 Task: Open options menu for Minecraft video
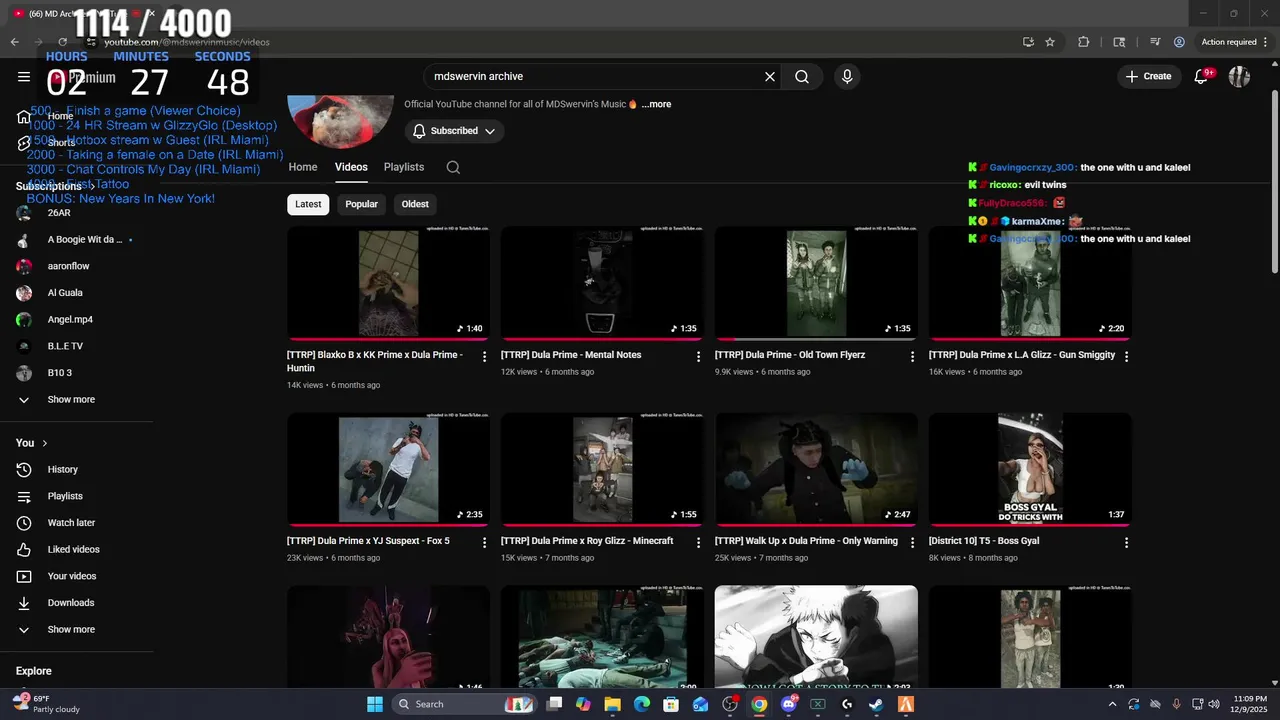[x=699, y=542]
